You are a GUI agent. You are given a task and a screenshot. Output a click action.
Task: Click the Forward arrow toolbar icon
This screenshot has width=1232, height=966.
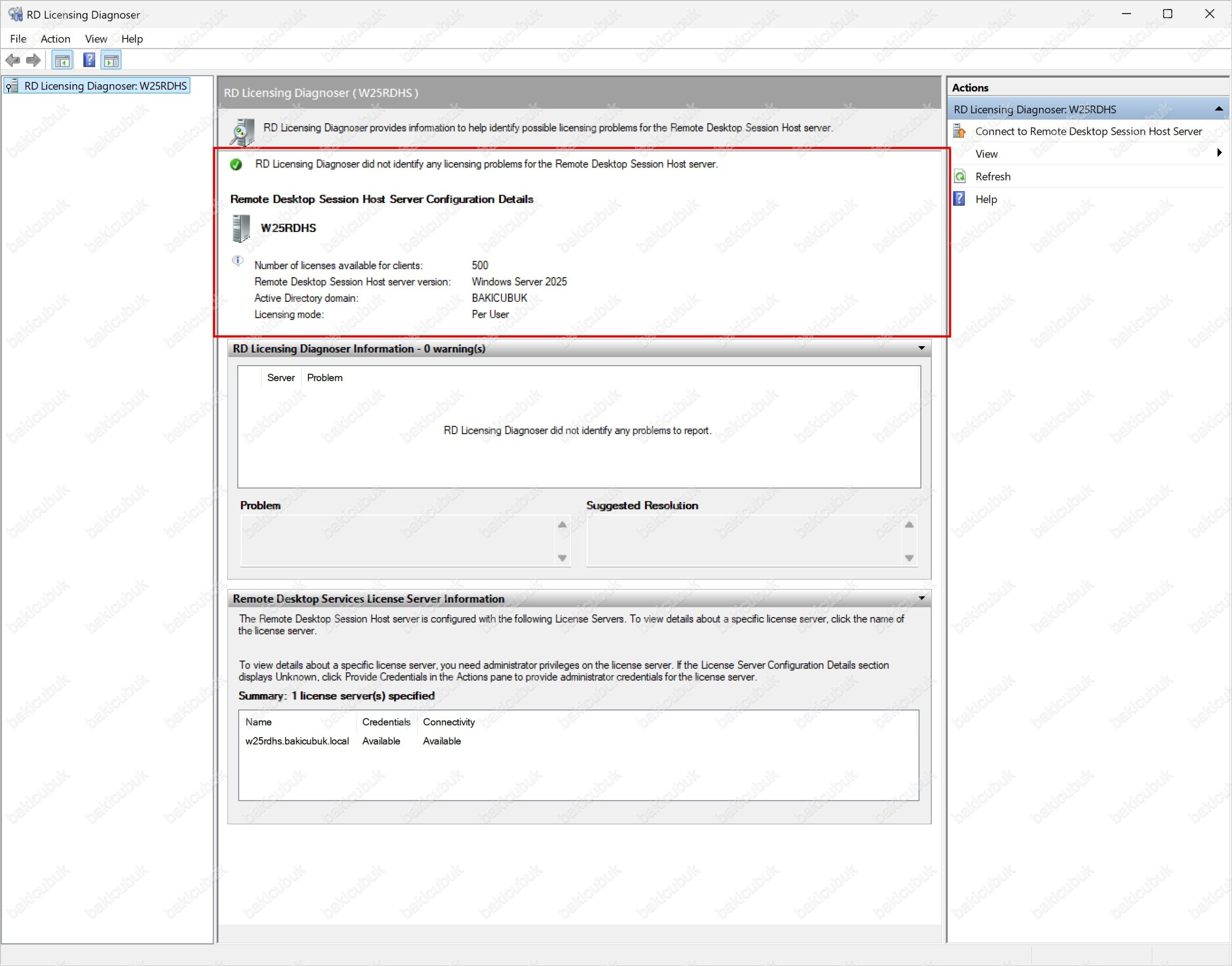point(34,60)
